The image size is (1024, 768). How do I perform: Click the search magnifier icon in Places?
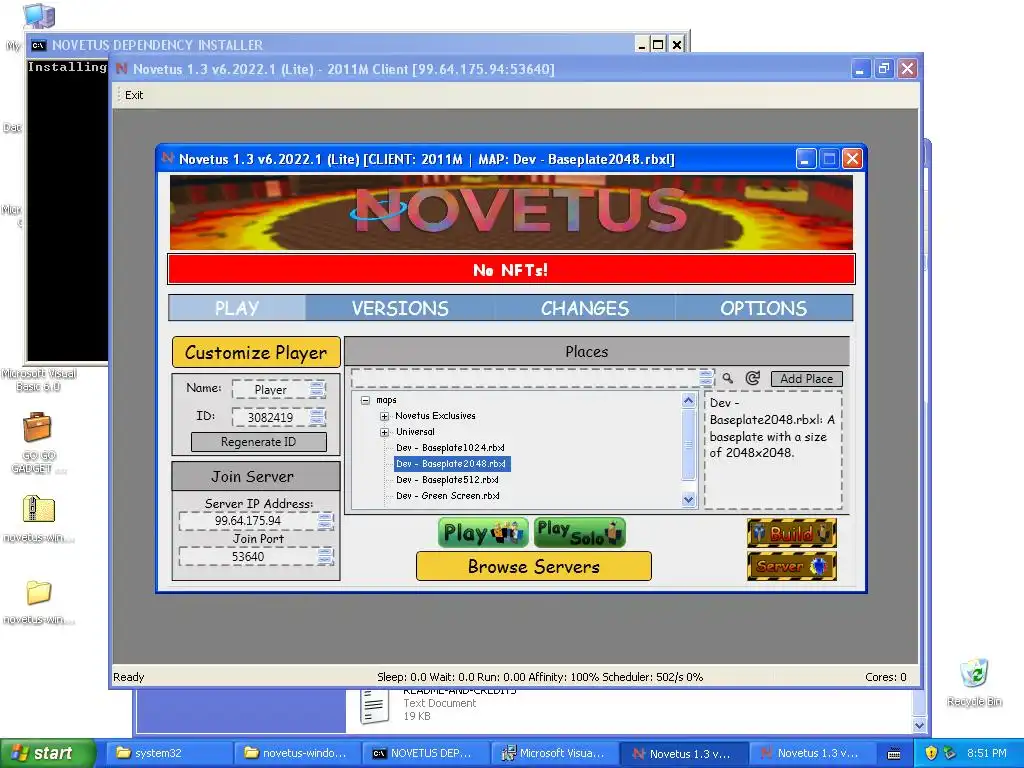coord(728,378)
